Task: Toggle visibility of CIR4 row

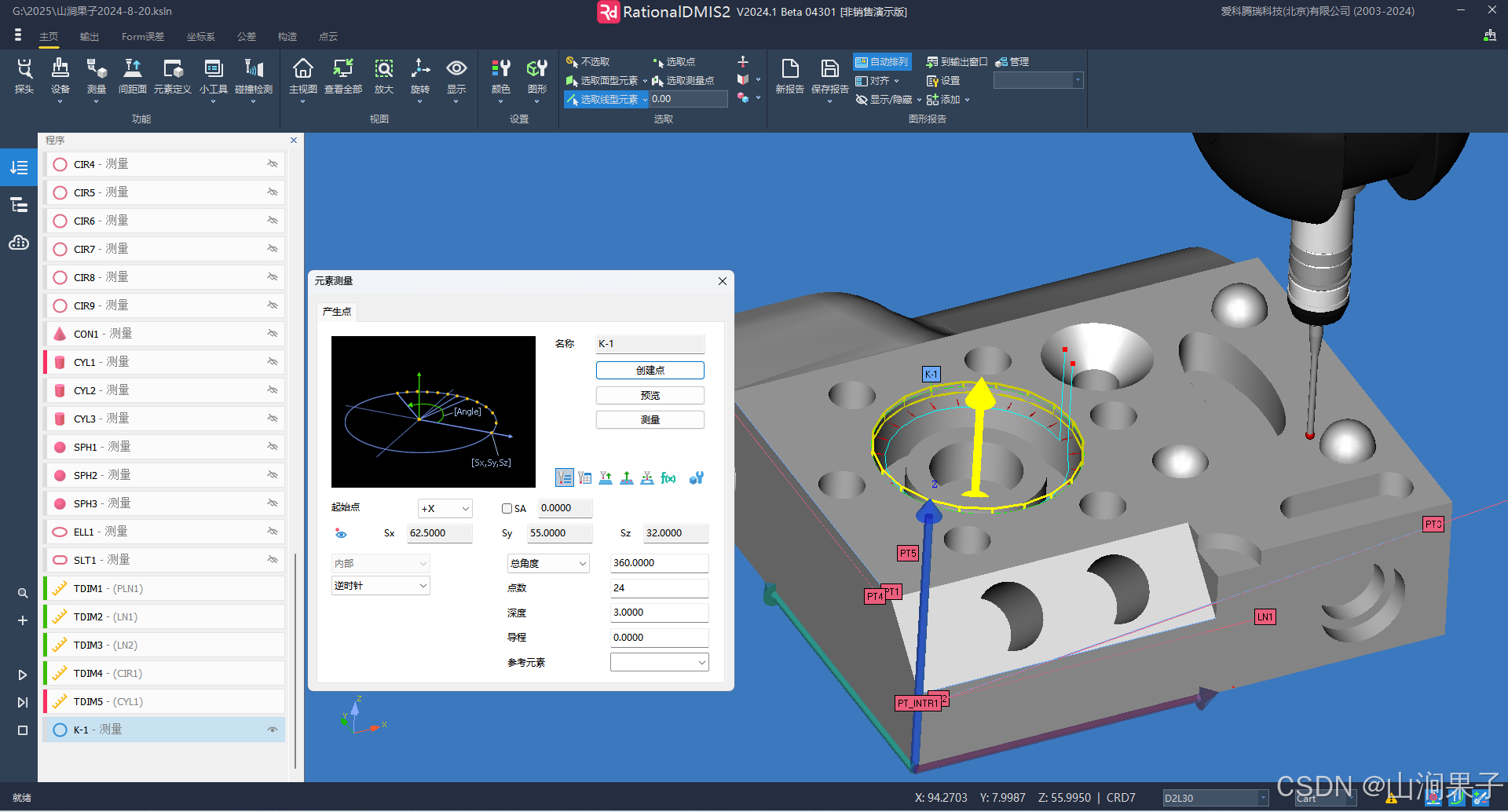Action: tap(273, 164)
